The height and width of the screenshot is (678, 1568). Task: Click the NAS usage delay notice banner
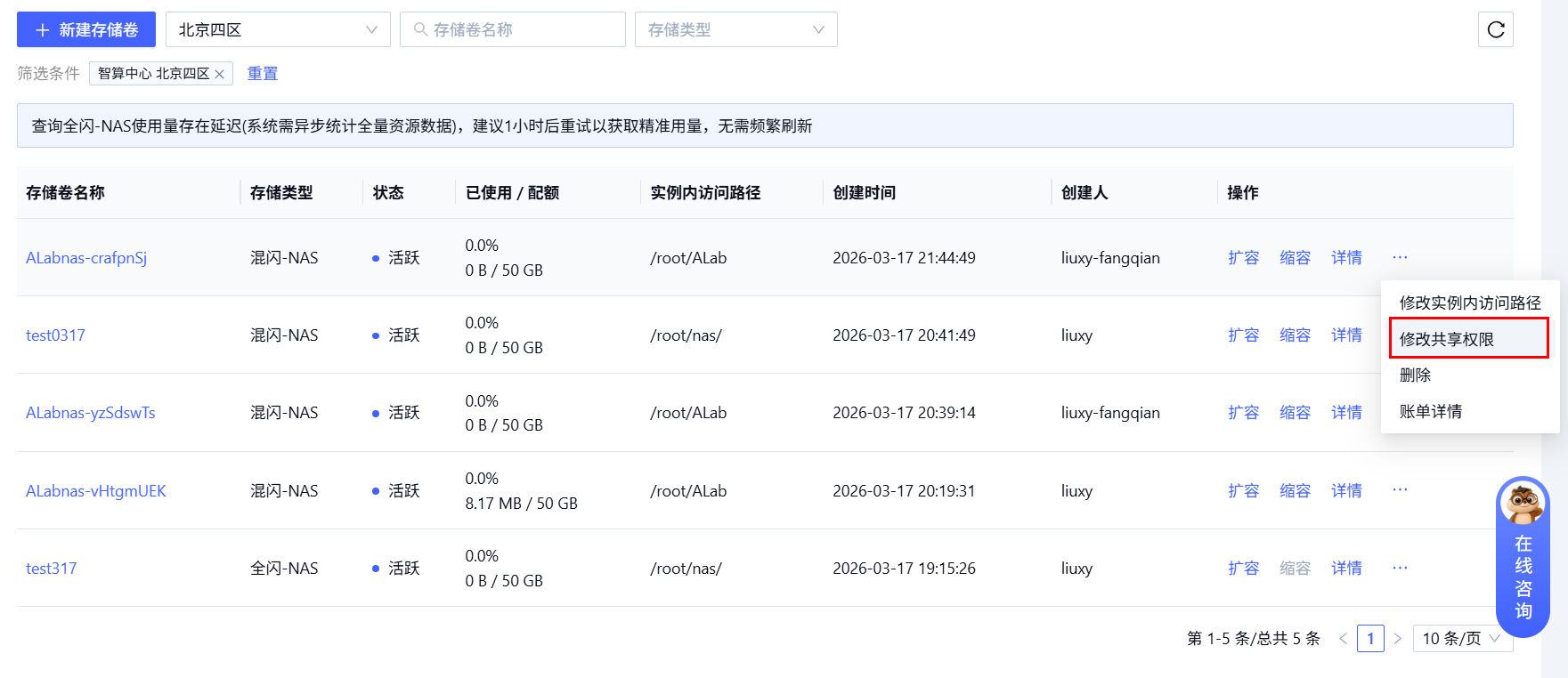(x=765, y=125)
